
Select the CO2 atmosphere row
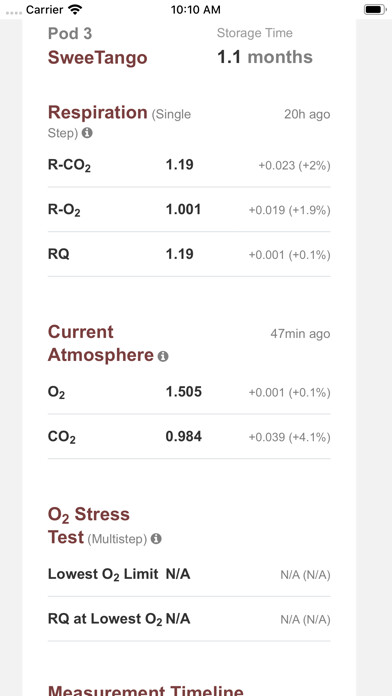click(x=189, y=437)
